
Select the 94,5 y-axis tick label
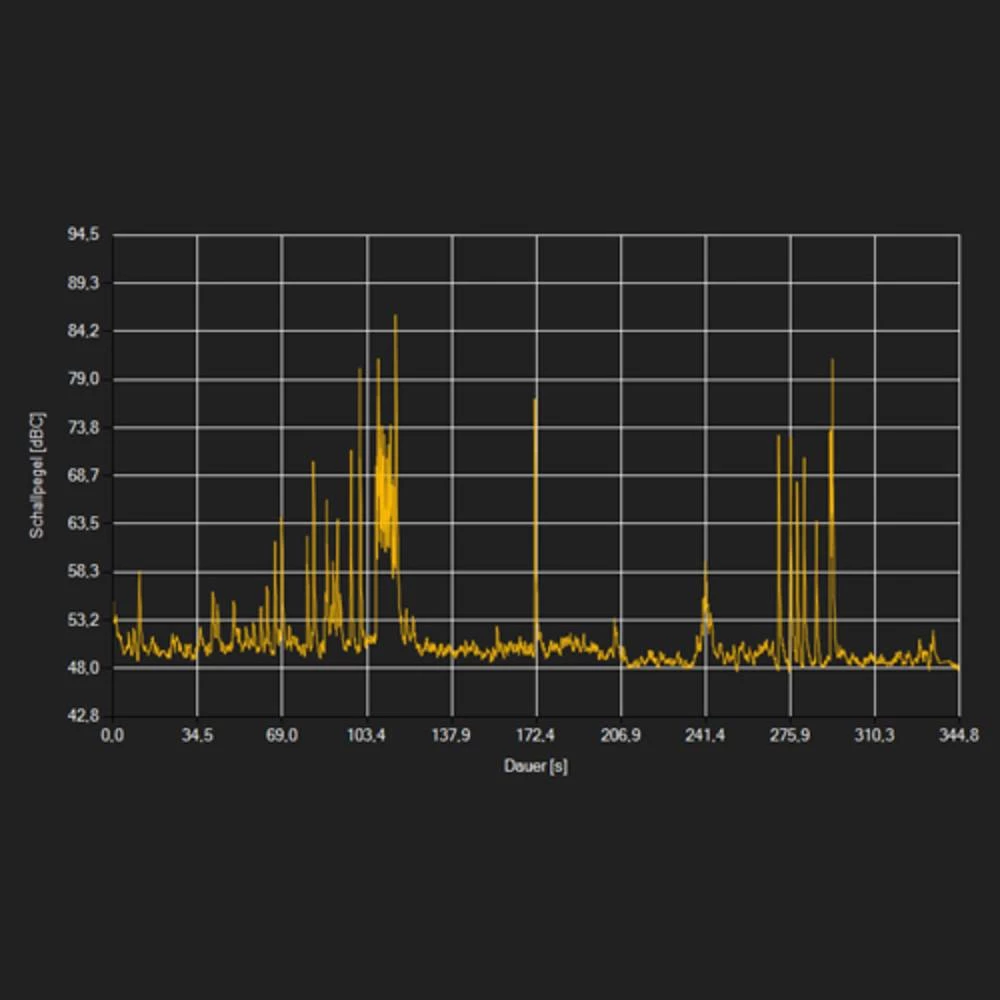point(84,234)
